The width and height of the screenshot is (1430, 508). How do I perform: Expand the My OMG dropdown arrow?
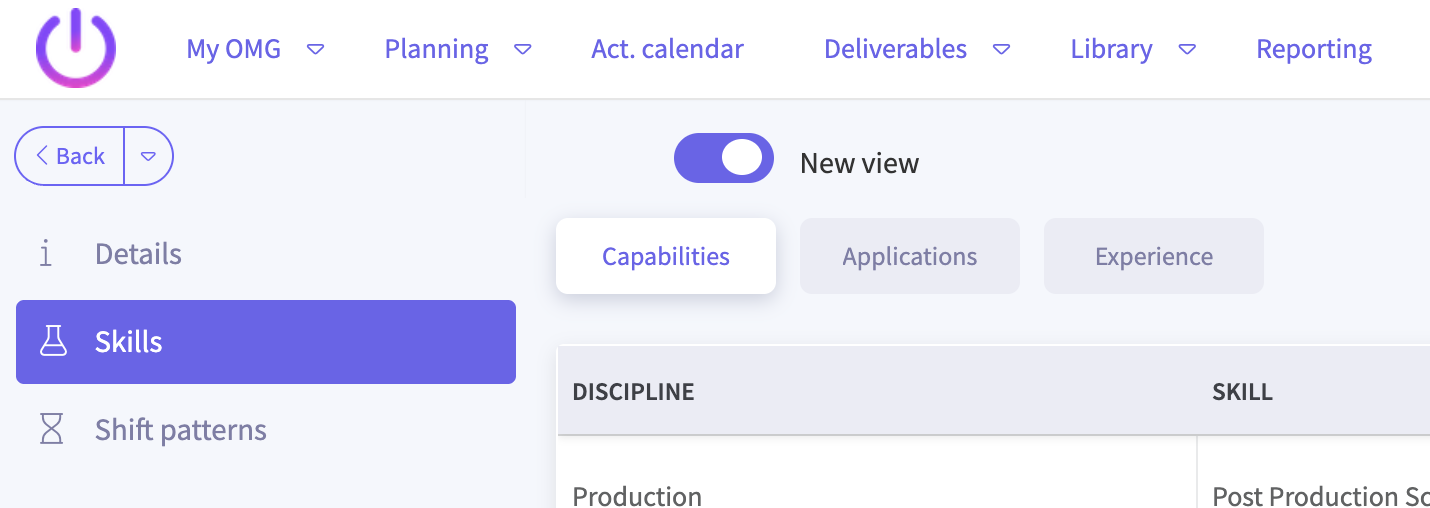pyautogui.click(x=316, y=49)
